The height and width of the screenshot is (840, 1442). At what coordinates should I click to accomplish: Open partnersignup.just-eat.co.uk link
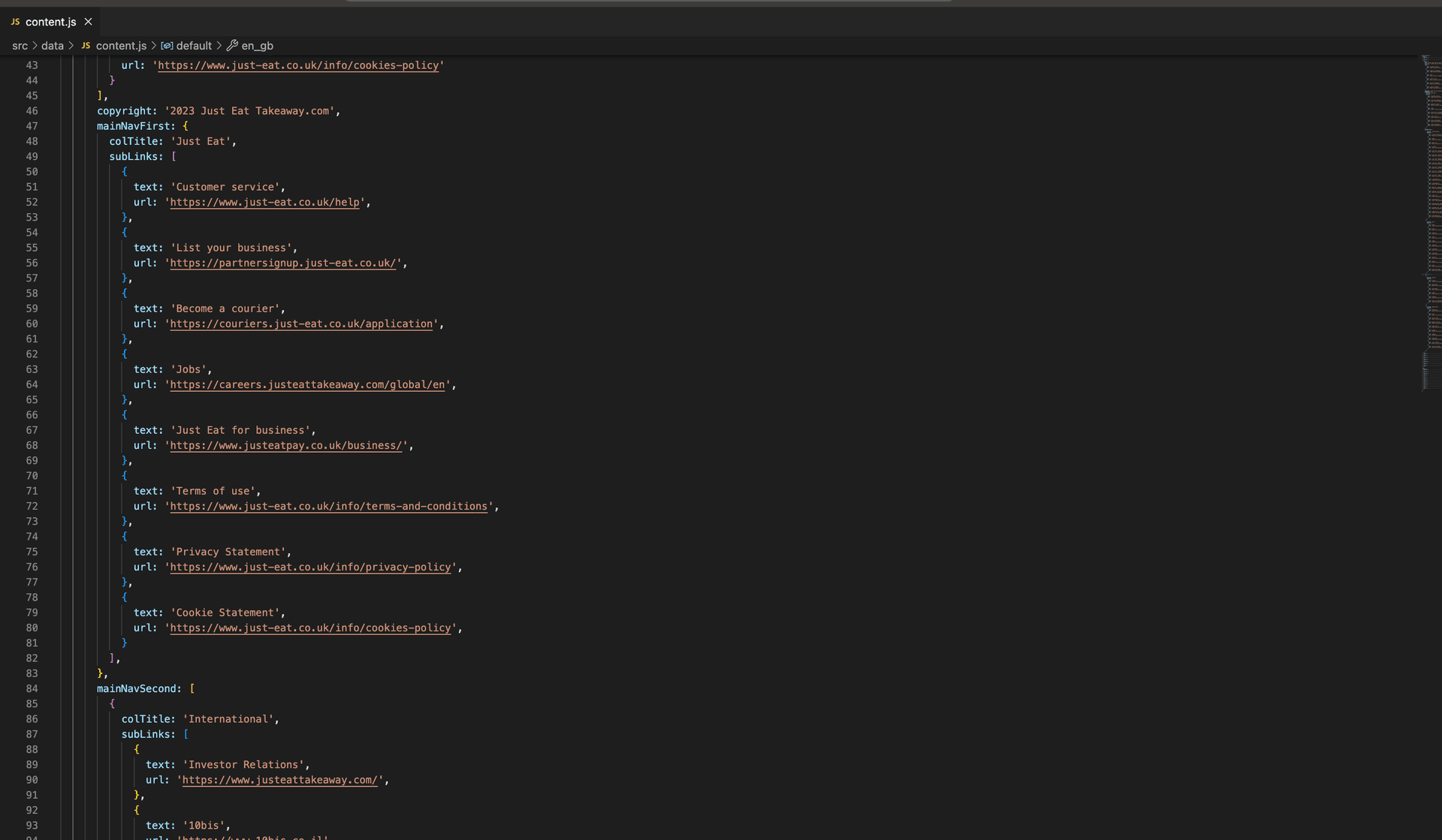[283, 263]
